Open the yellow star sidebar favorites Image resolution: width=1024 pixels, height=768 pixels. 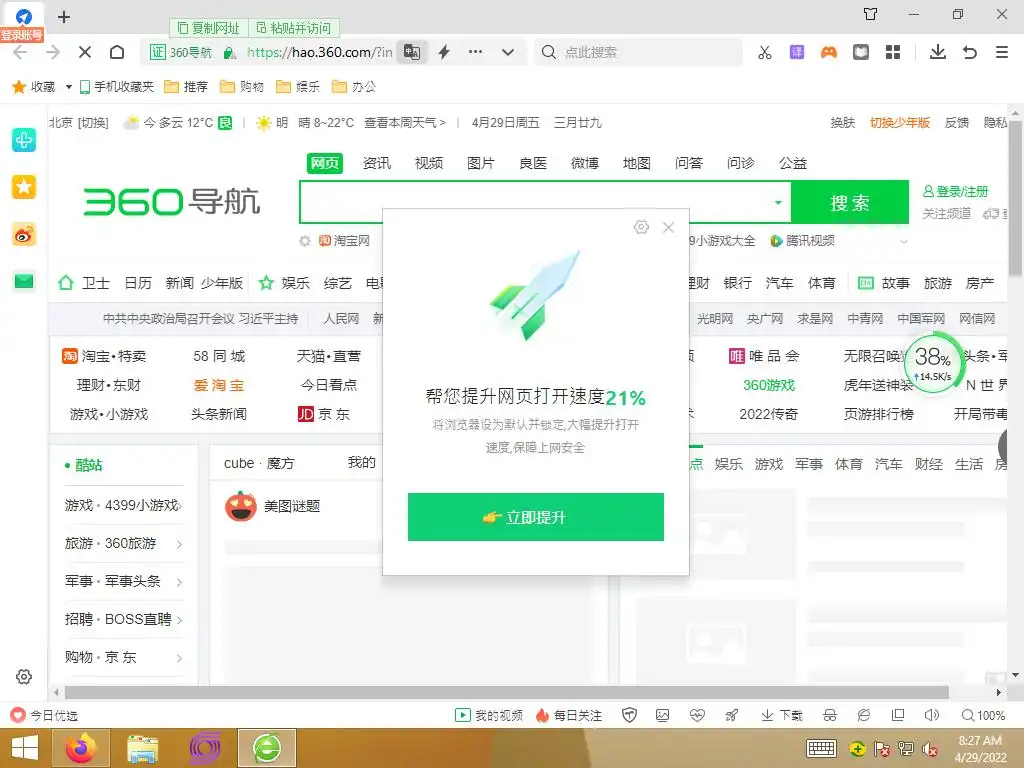click(24, 187)
